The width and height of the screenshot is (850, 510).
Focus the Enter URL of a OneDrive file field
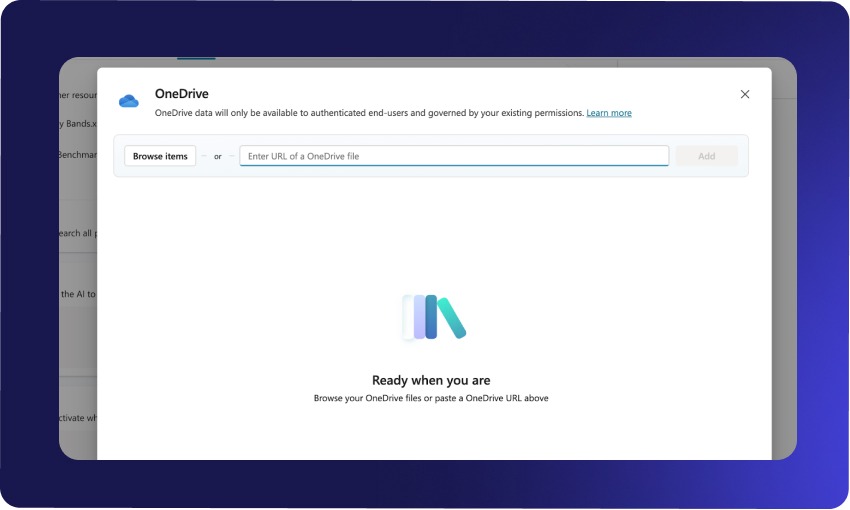click(453, 156)
